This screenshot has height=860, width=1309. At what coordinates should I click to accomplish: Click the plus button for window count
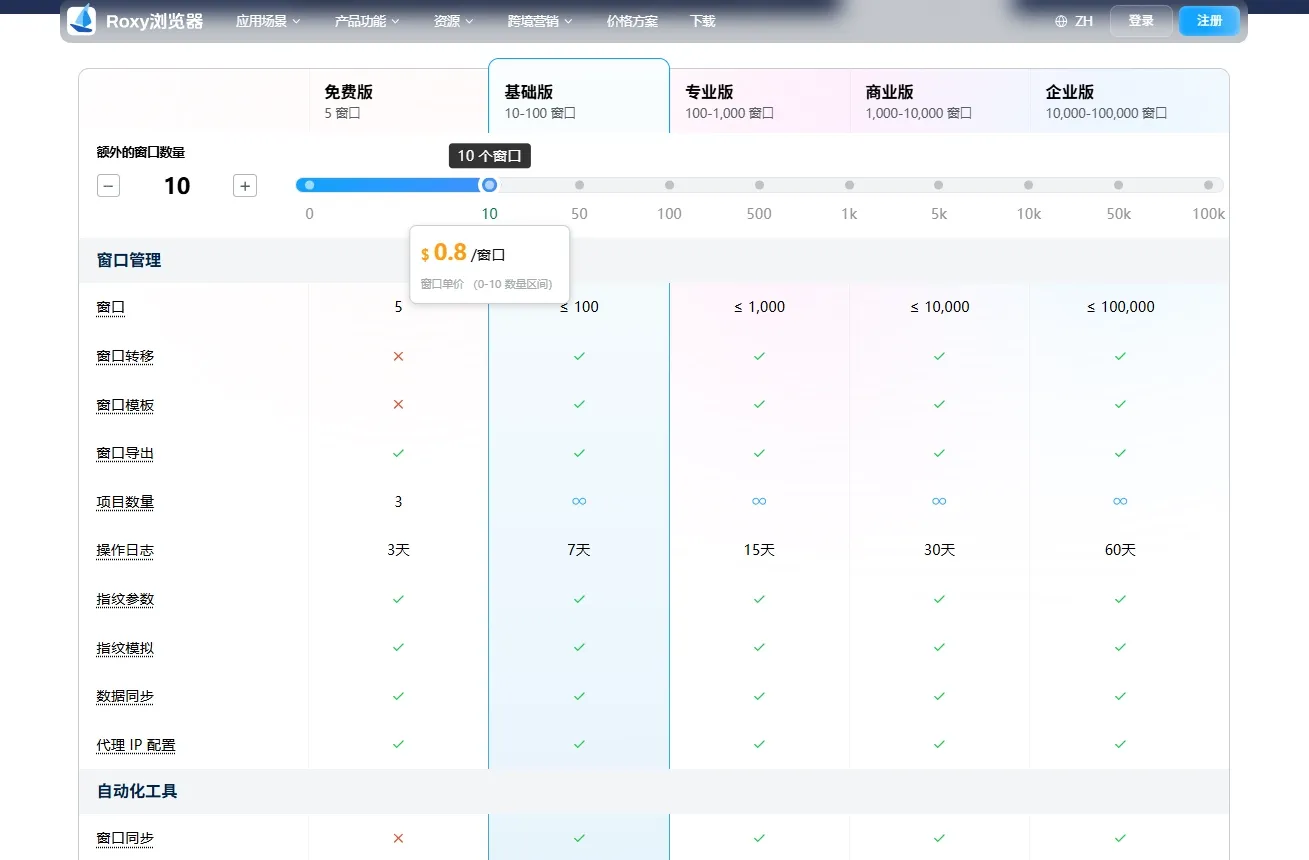coord(245,186)
